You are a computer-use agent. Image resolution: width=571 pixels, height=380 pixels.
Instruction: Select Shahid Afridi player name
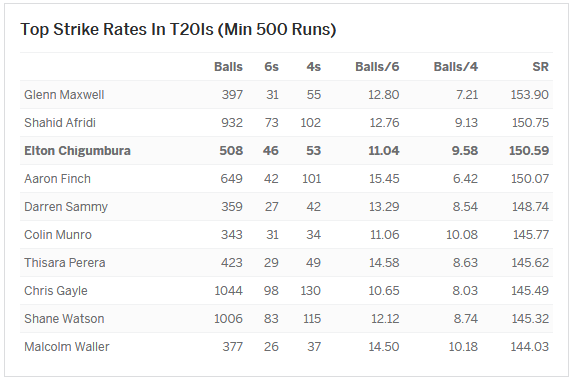click(x=60, y=123)
